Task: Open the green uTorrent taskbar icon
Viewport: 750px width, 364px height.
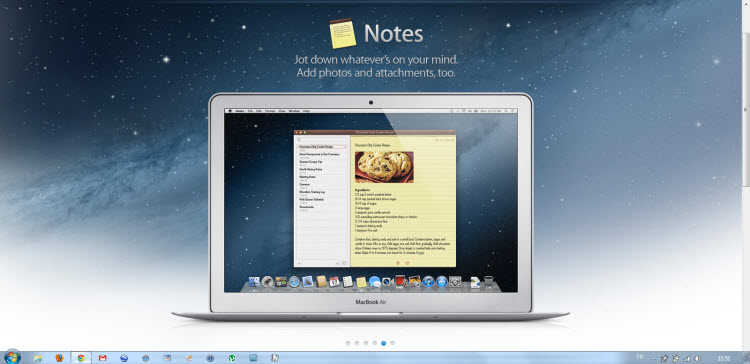Action: (232, 358)
